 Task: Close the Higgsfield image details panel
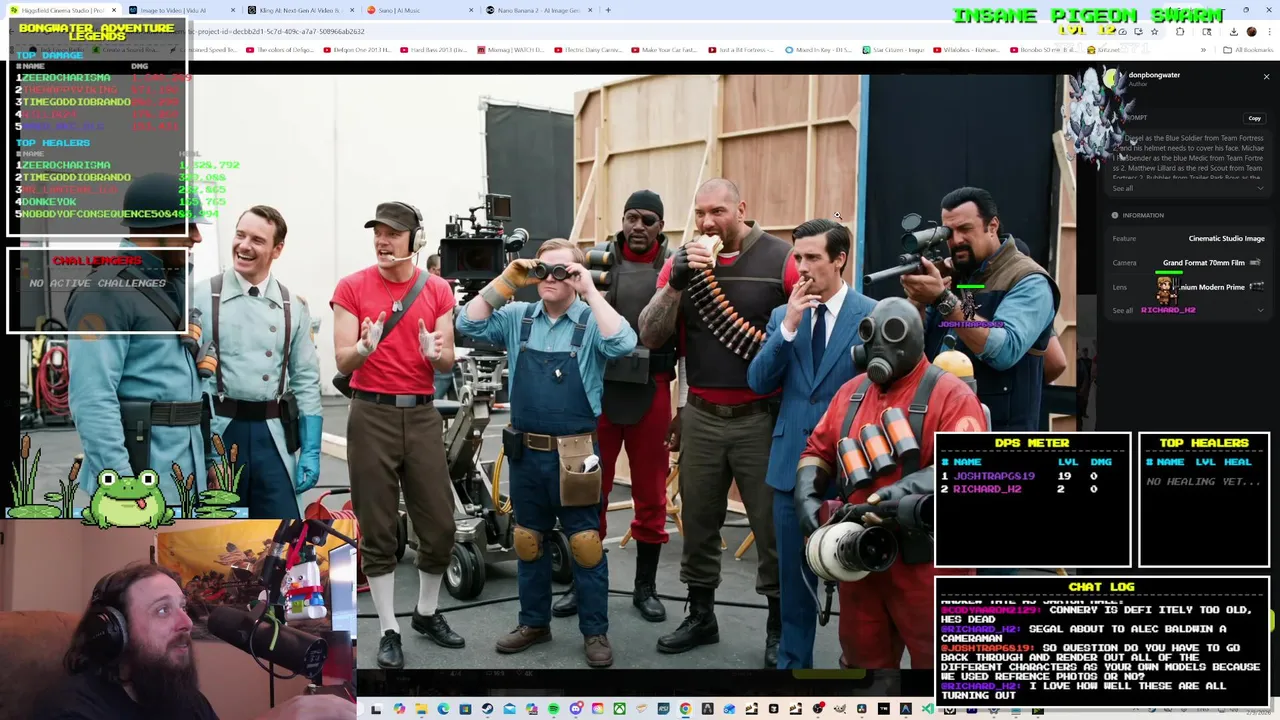1266,77
